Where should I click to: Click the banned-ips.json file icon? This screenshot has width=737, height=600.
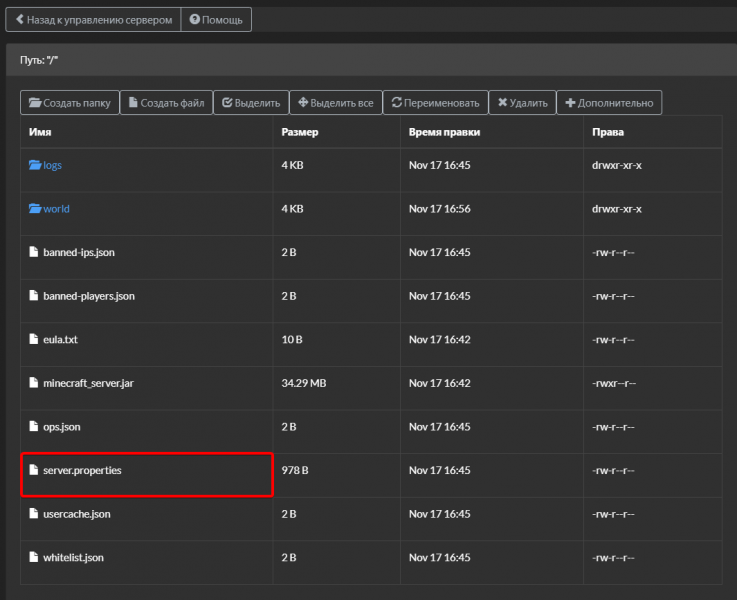(33, 252)
